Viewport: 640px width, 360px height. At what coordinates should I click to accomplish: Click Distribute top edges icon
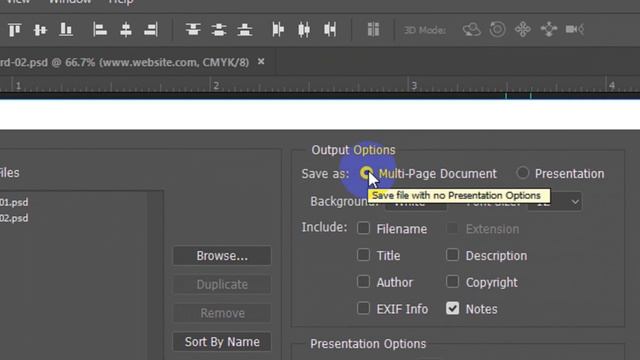click(193, 30)
